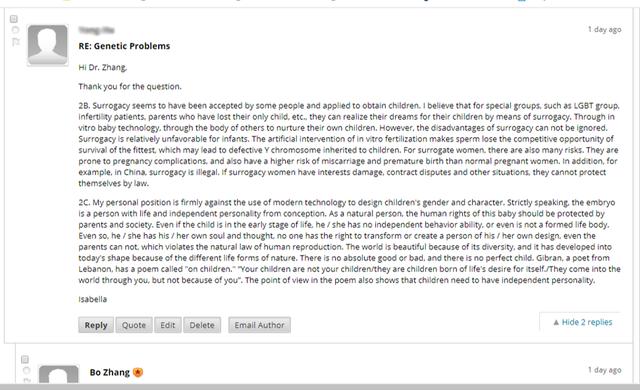
Task: Reply to Isabella's post
Action: (x=96, y=325)
